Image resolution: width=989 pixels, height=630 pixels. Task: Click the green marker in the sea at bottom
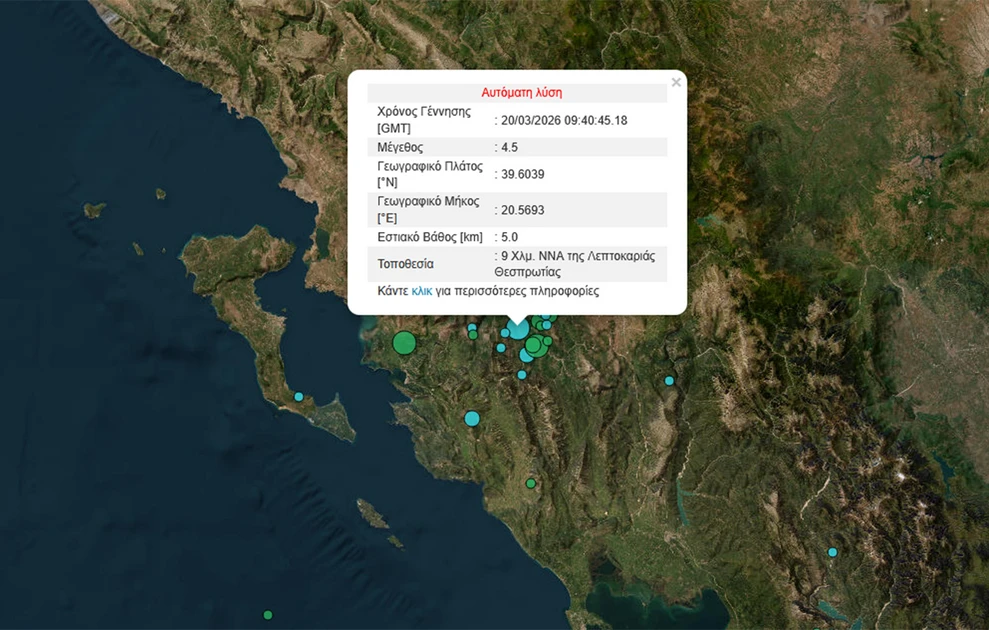[268, 614]
